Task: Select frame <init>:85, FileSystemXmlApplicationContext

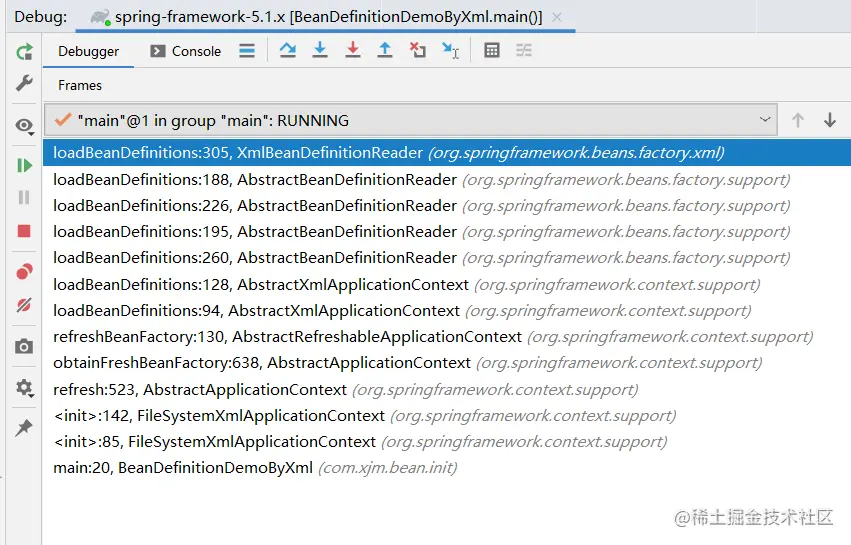Action: tap(447, 441)
